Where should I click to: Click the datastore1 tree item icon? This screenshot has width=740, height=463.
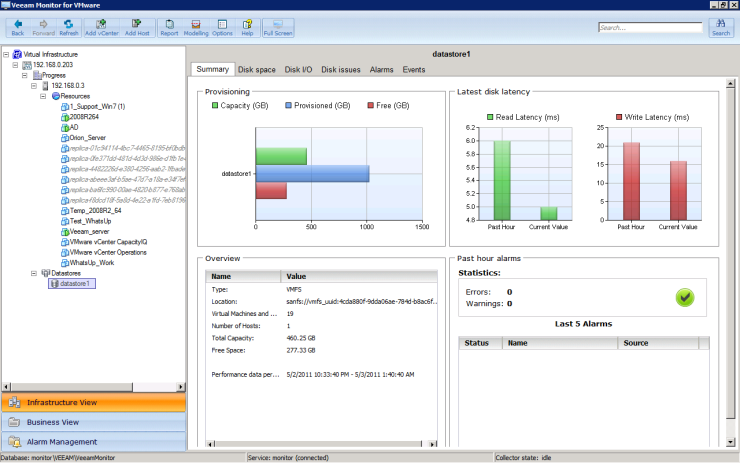click(55, 284)
